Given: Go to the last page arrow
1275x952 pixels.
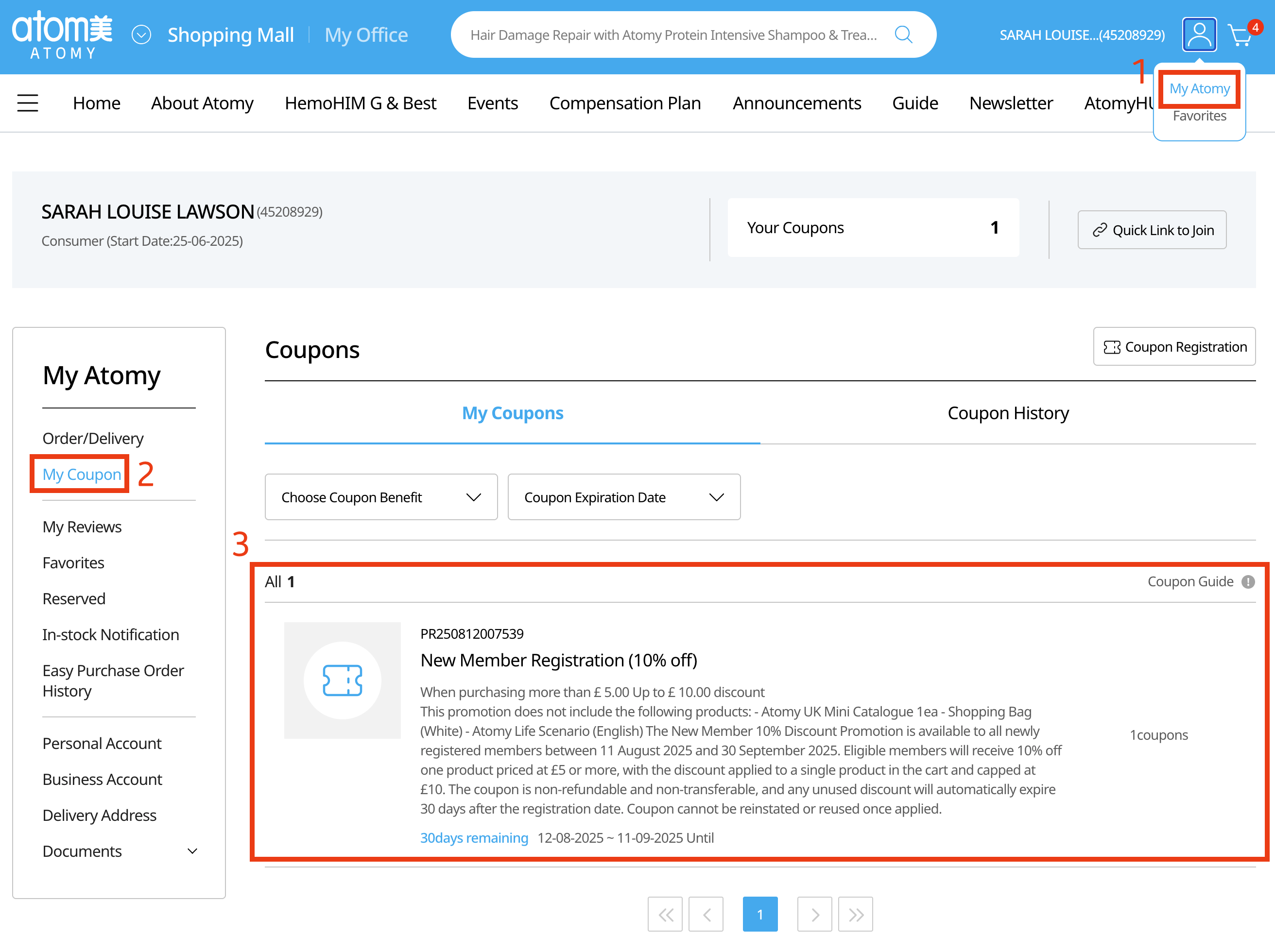Looking at the screenshot, I should (855, 914).
